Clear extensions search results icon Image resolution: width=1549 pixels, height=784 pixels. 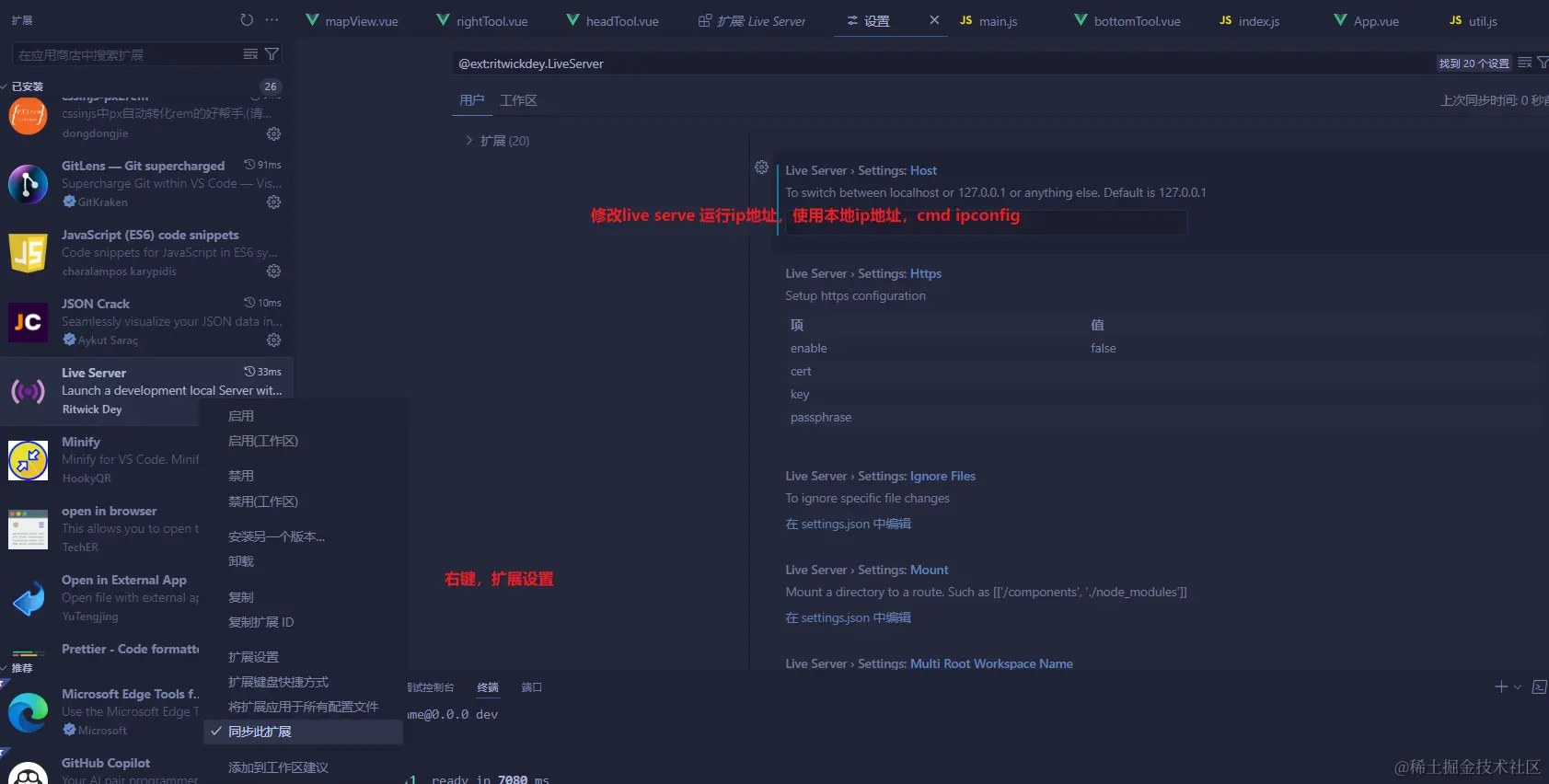click(x=250, y=54)
